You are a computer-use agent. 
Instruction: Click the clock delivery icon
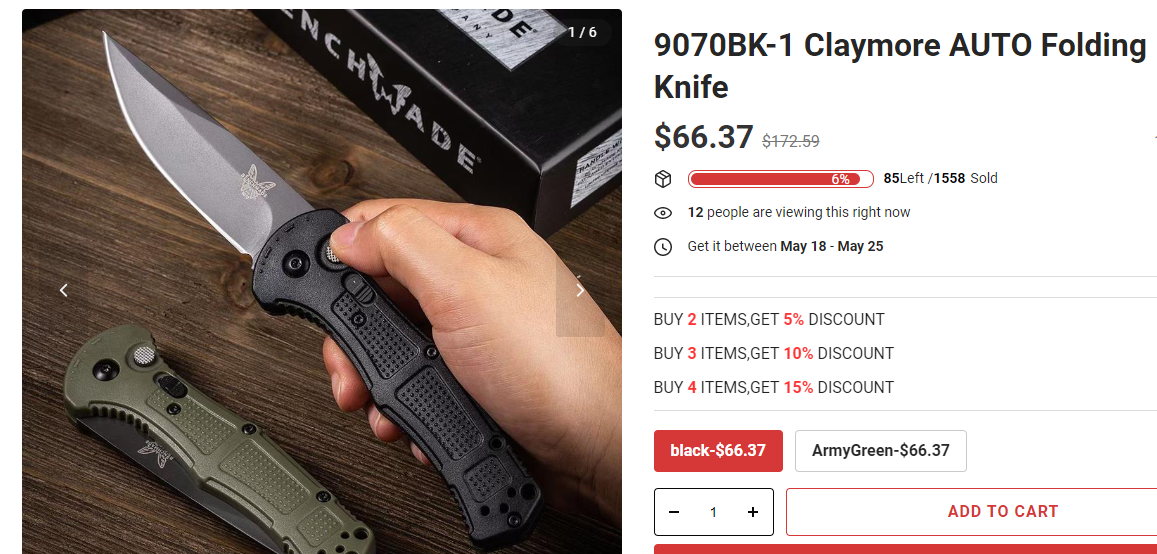click(663, 246)
